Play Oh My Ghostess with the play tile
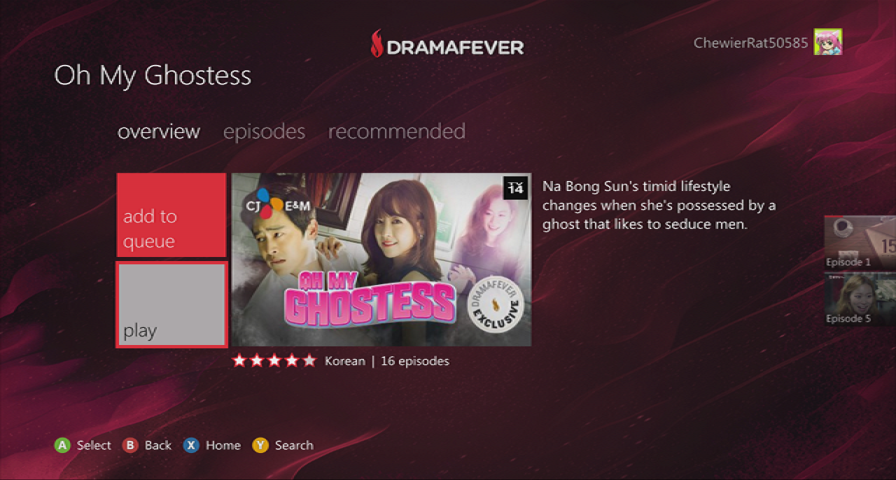This screenshot has height=480, width=896. pos(171,305)
